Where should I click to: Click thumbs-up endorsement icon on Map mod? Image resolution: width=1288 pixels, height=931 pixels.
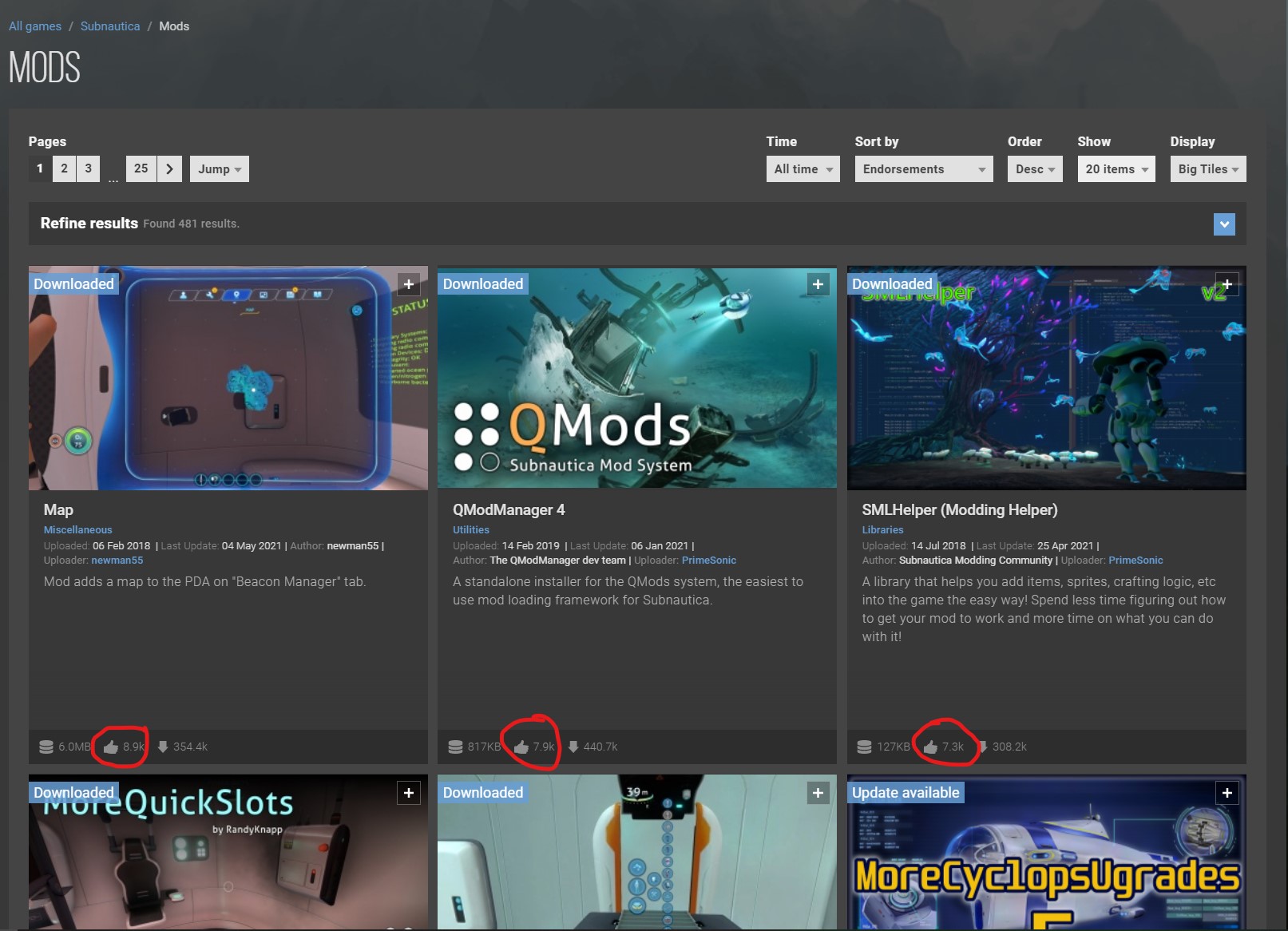click(x=111, y=747)
